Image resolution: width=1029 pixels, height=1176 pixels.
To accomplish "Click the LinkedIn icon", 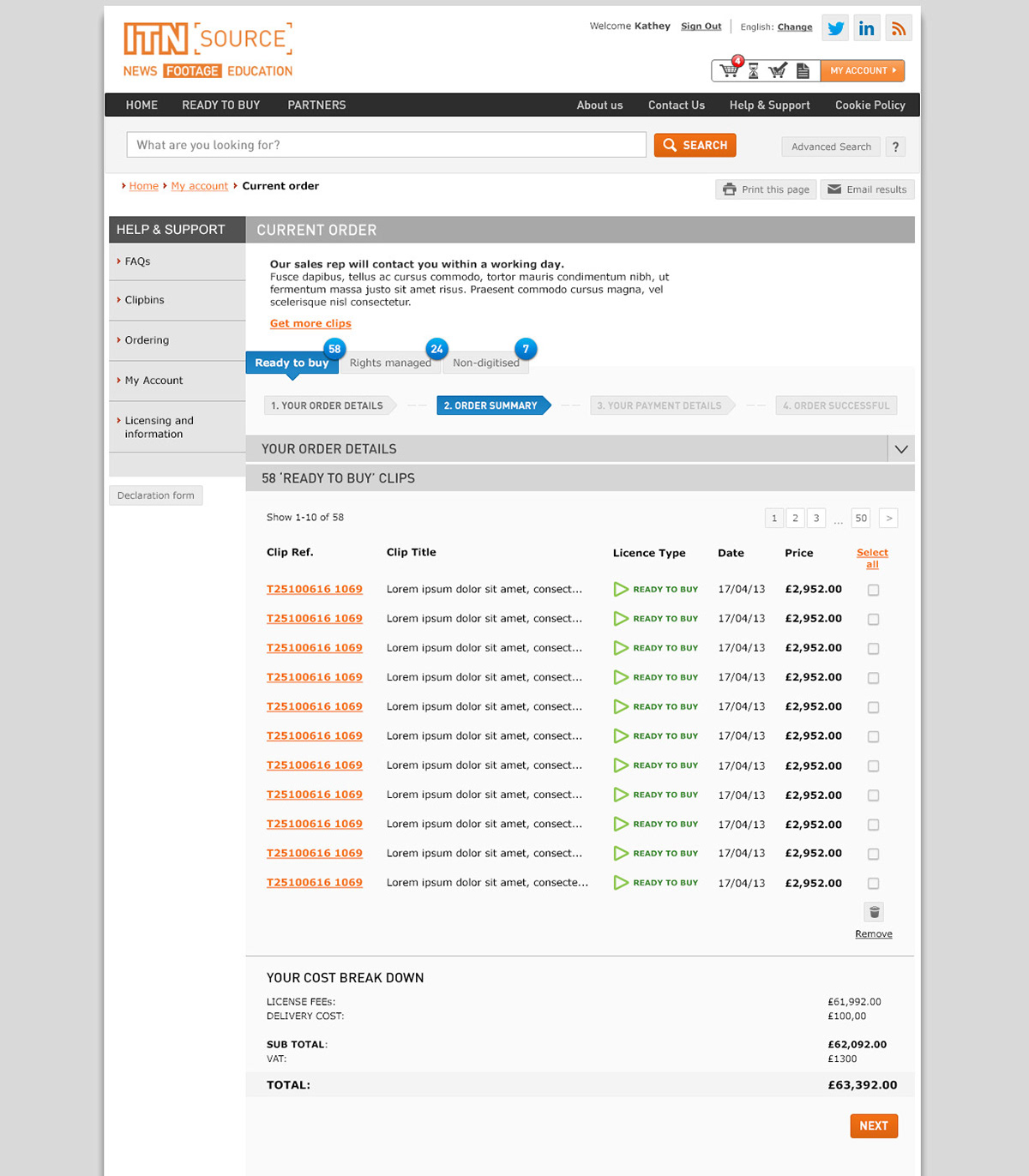I will [866, 27].
